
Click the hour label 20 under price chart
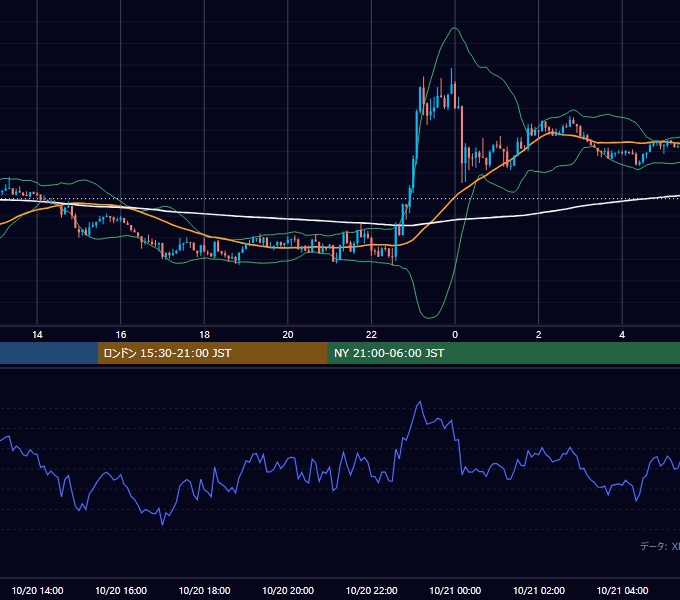point(288,335)
